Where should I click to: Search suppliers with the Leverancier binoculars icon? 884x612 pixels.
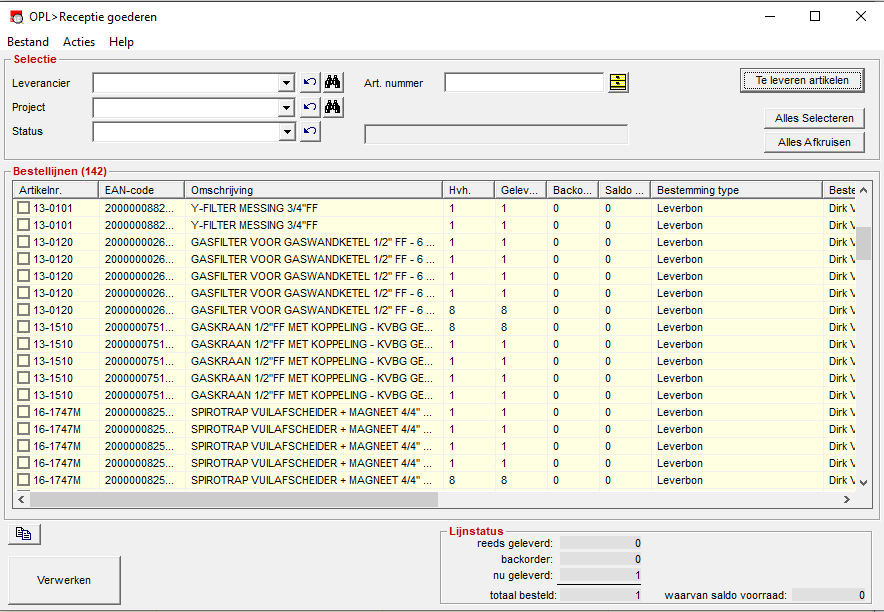[333, 82]
